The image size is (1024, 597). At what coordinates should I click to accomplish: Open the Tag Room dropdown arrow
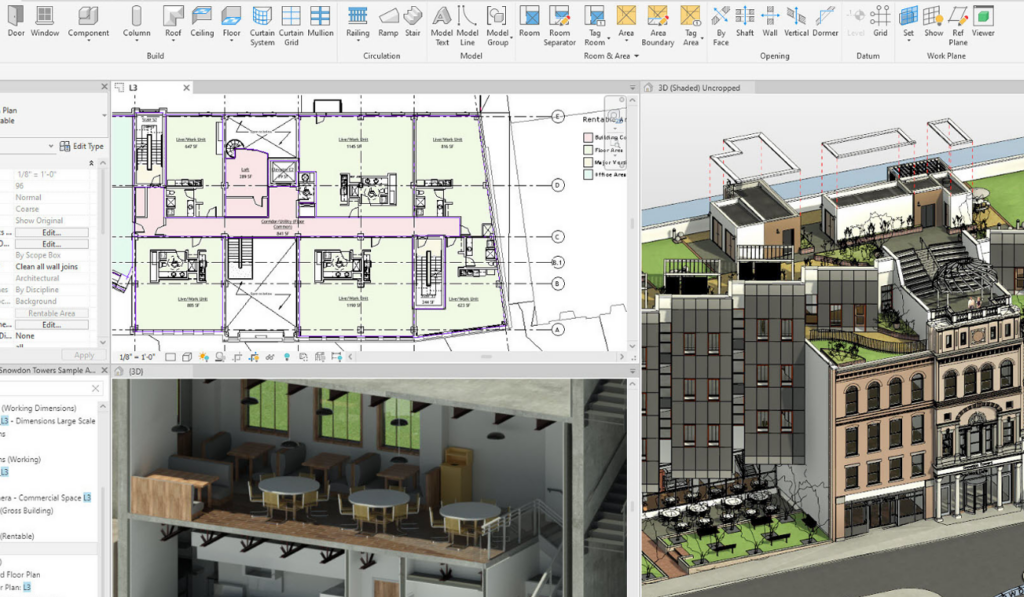608,38
